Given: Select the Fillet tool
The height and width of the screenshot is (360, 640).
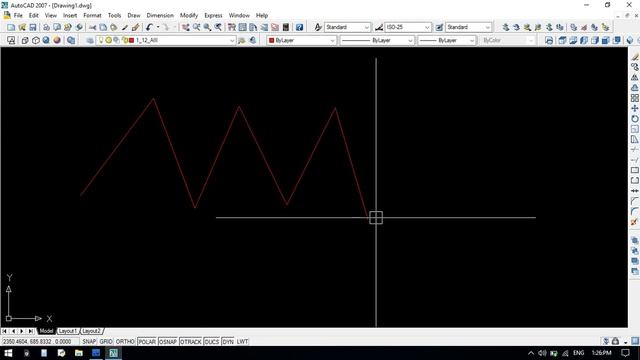Looking at the screenshot, I should 635,211.
